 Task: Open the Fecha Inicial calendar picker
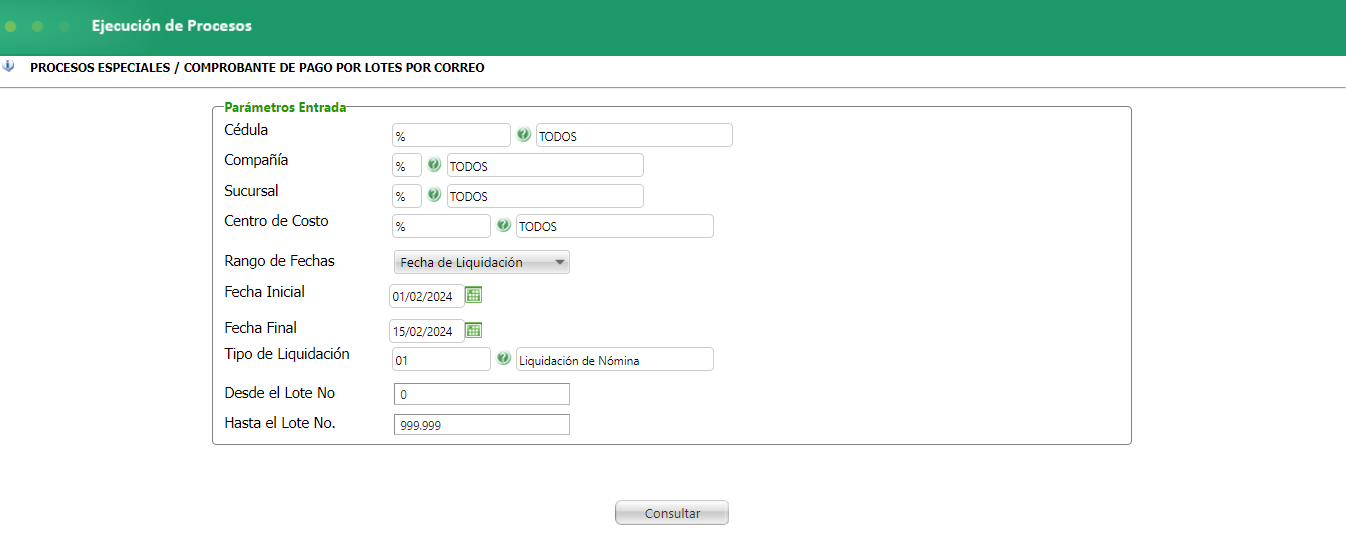[474, 295]
